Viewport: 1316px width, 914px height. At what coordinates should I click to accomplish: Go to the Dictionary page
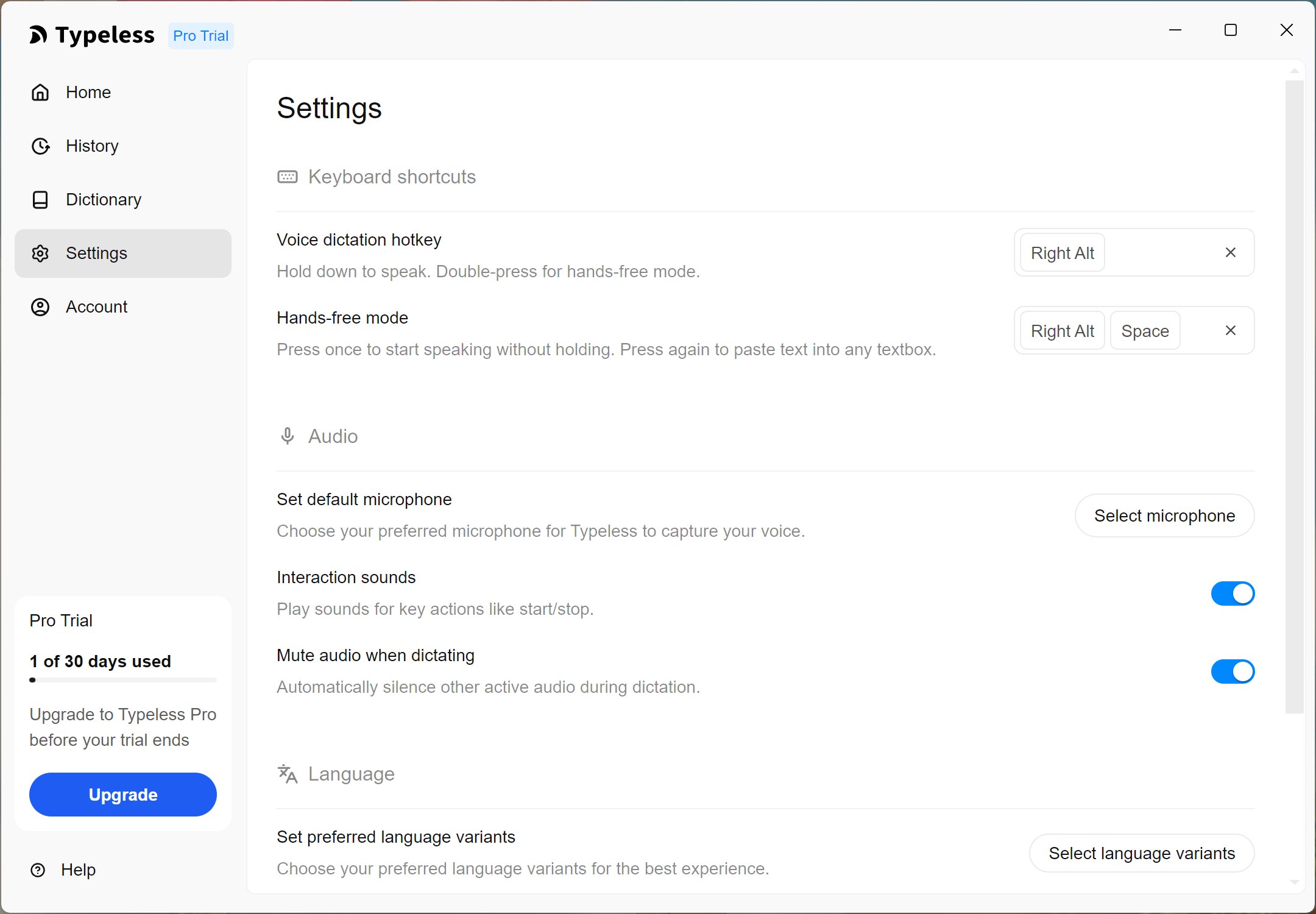[104, 200]
